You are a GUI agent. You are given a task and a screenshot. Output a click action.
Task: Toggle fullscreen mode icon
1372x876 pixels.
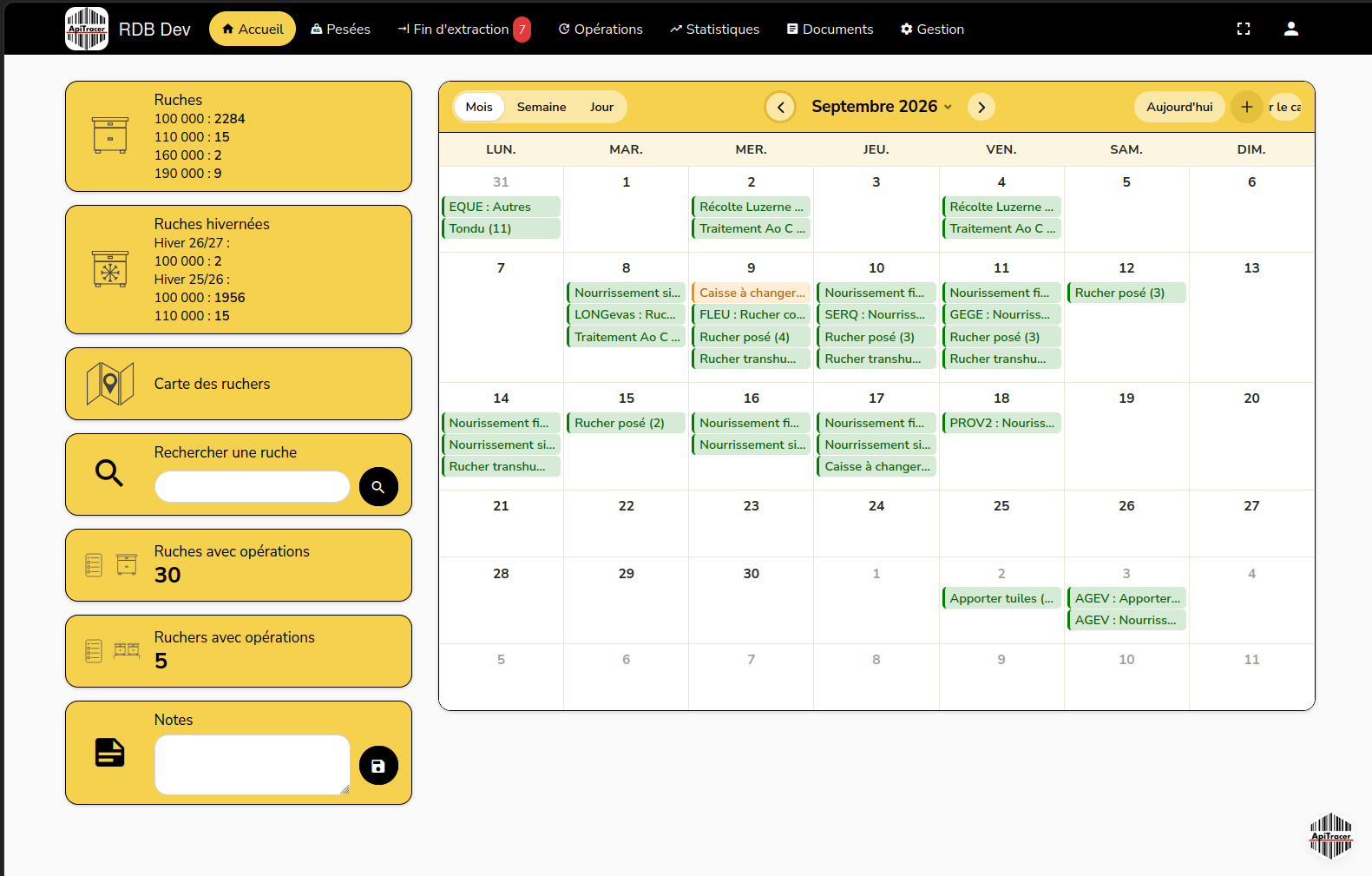(x=1244, y=29)
